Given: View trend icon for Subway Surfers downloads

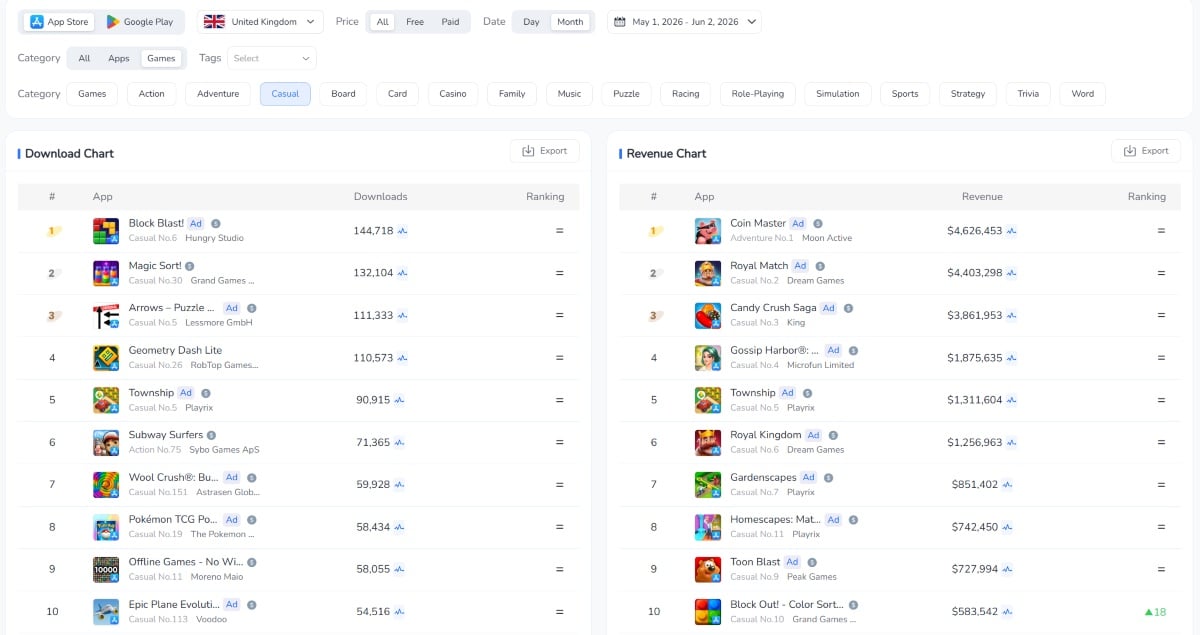Looking at the screenshot, I should click(399, 442).
